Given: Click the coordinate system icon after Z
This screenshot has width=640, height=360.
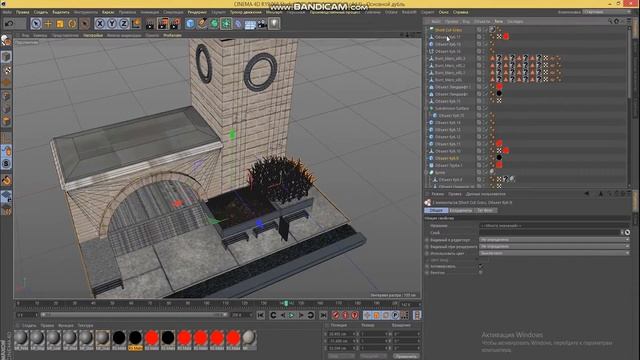Looking at the screenshot, I should tap(136, 24).
